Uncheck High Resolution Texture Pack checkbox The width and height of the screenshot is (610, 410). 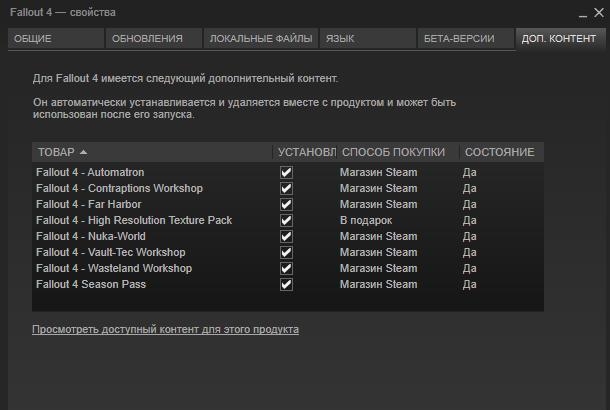pos(286,221)
